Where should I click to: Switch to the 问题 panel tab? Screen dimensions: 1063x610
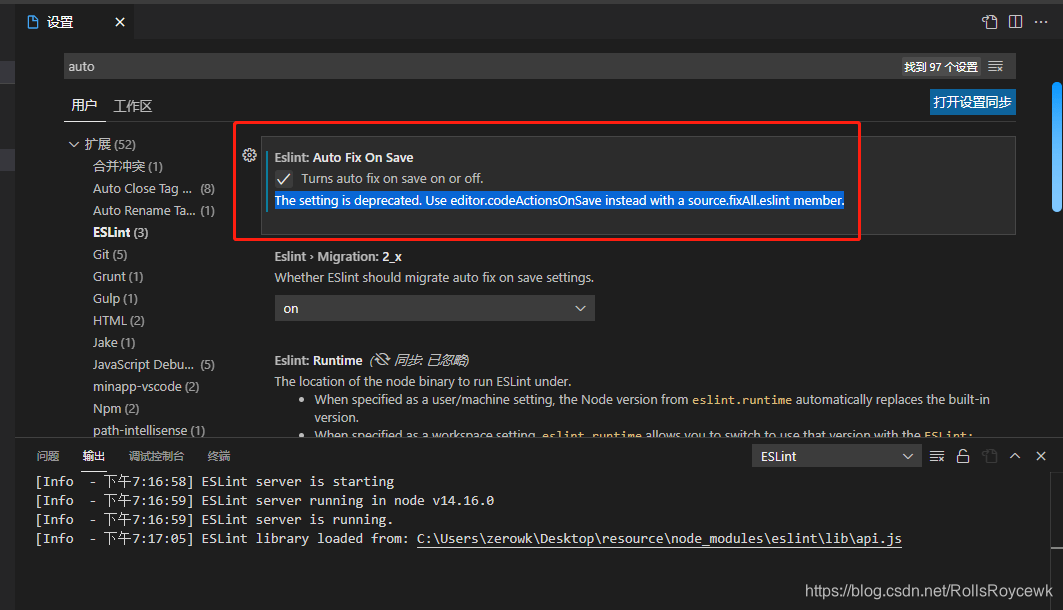(47, 456)
